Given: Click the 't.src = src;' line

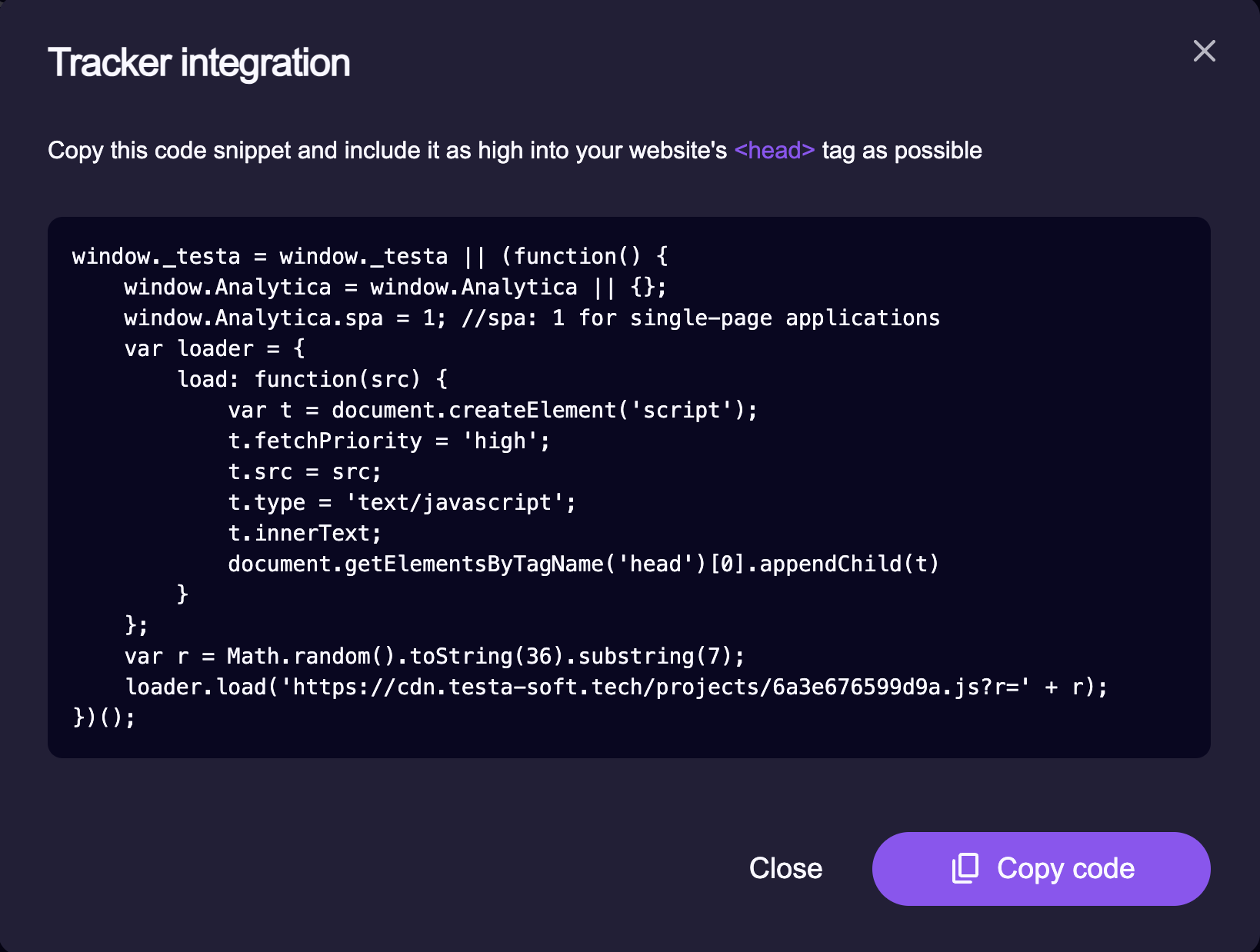Looking at the screenshot, I should (x=305, y=471).
